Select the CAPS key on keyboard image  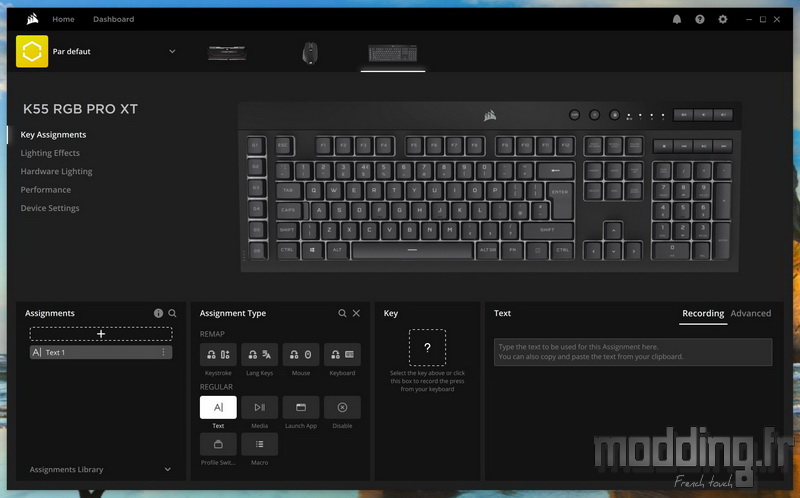click(290, 210)
